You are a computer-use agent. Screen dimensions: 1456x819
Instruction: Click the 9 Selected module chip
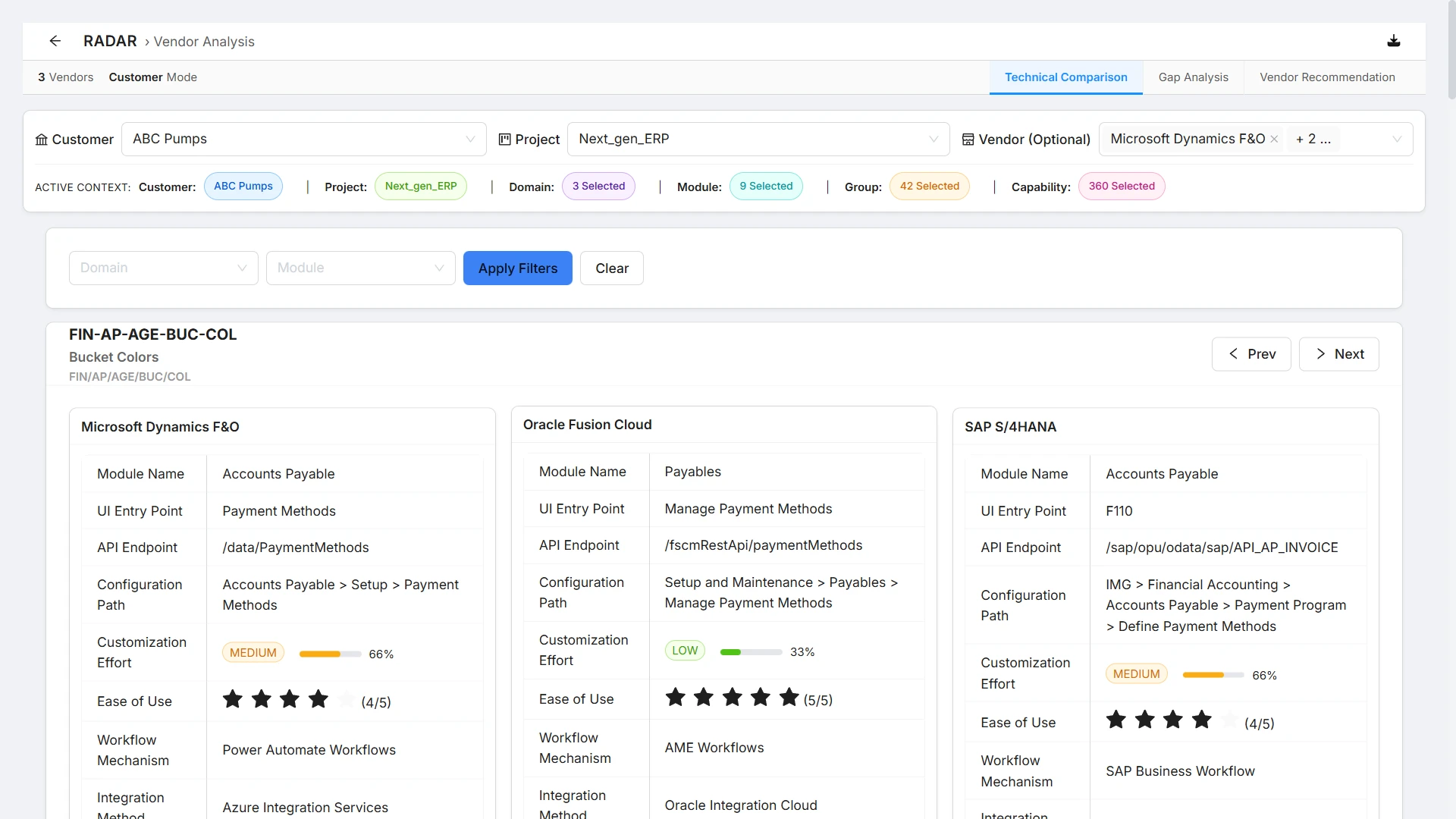(766, 186)
